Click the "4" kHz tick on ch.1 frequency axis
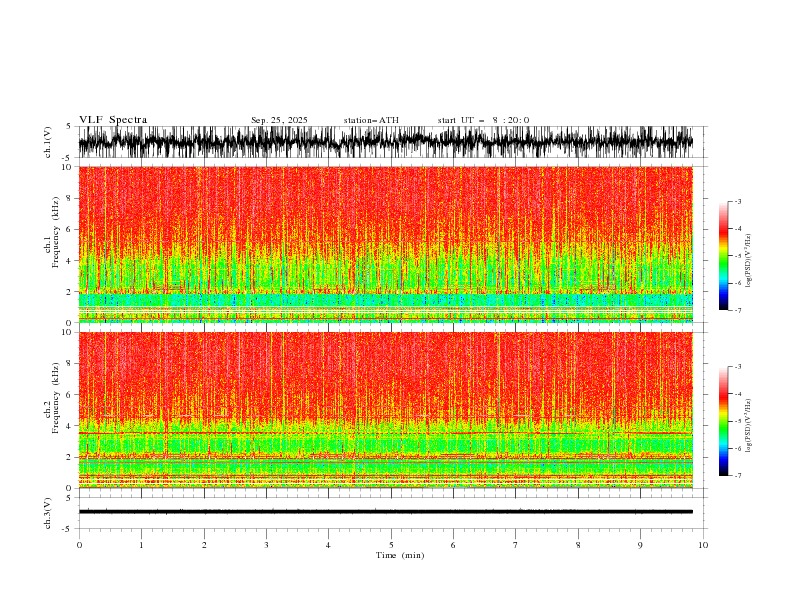Screen dimensions: 792x612 [x=69, y=261]
